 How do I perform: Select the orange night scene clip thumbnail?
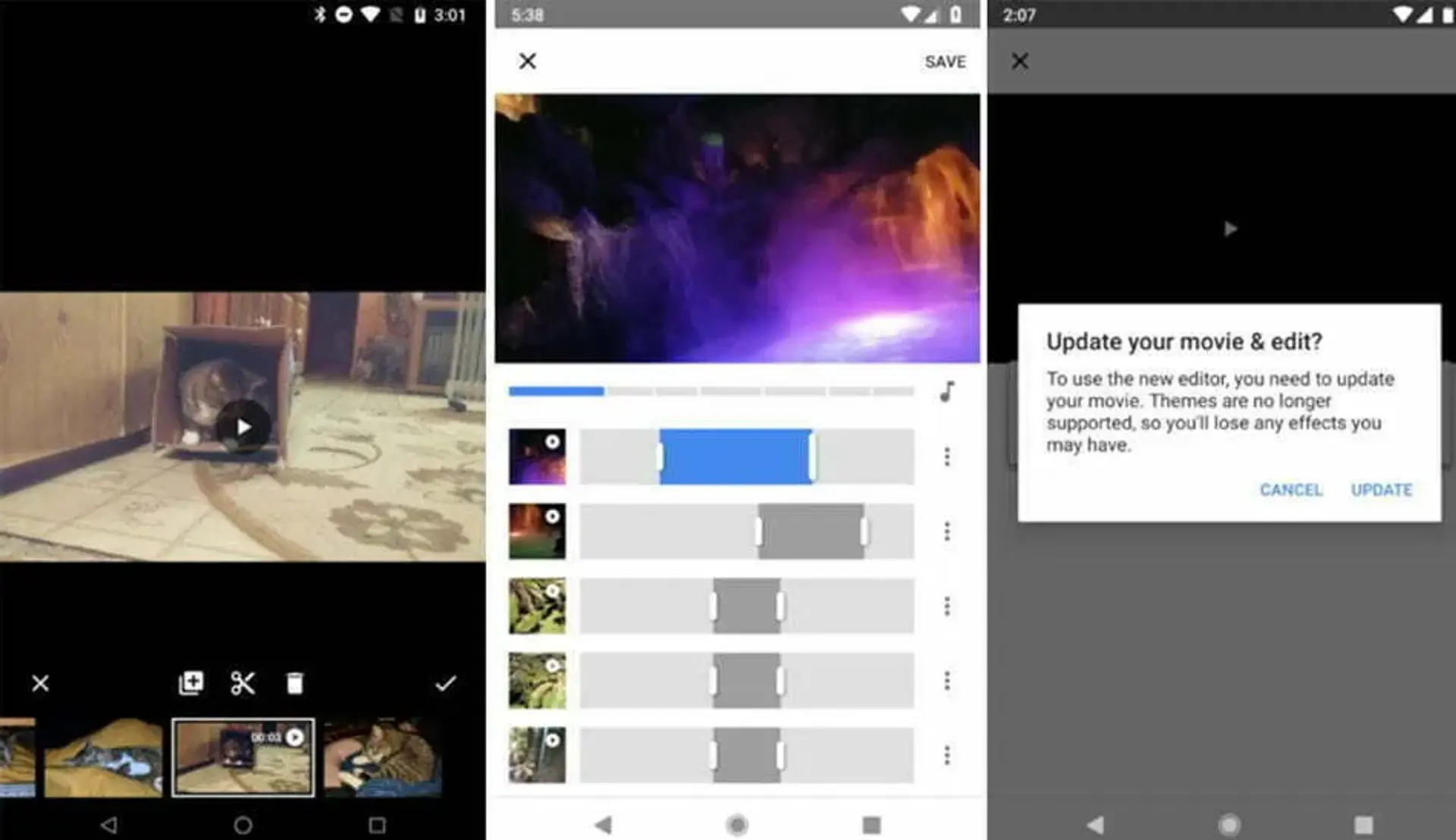click(x=537, y=531)
